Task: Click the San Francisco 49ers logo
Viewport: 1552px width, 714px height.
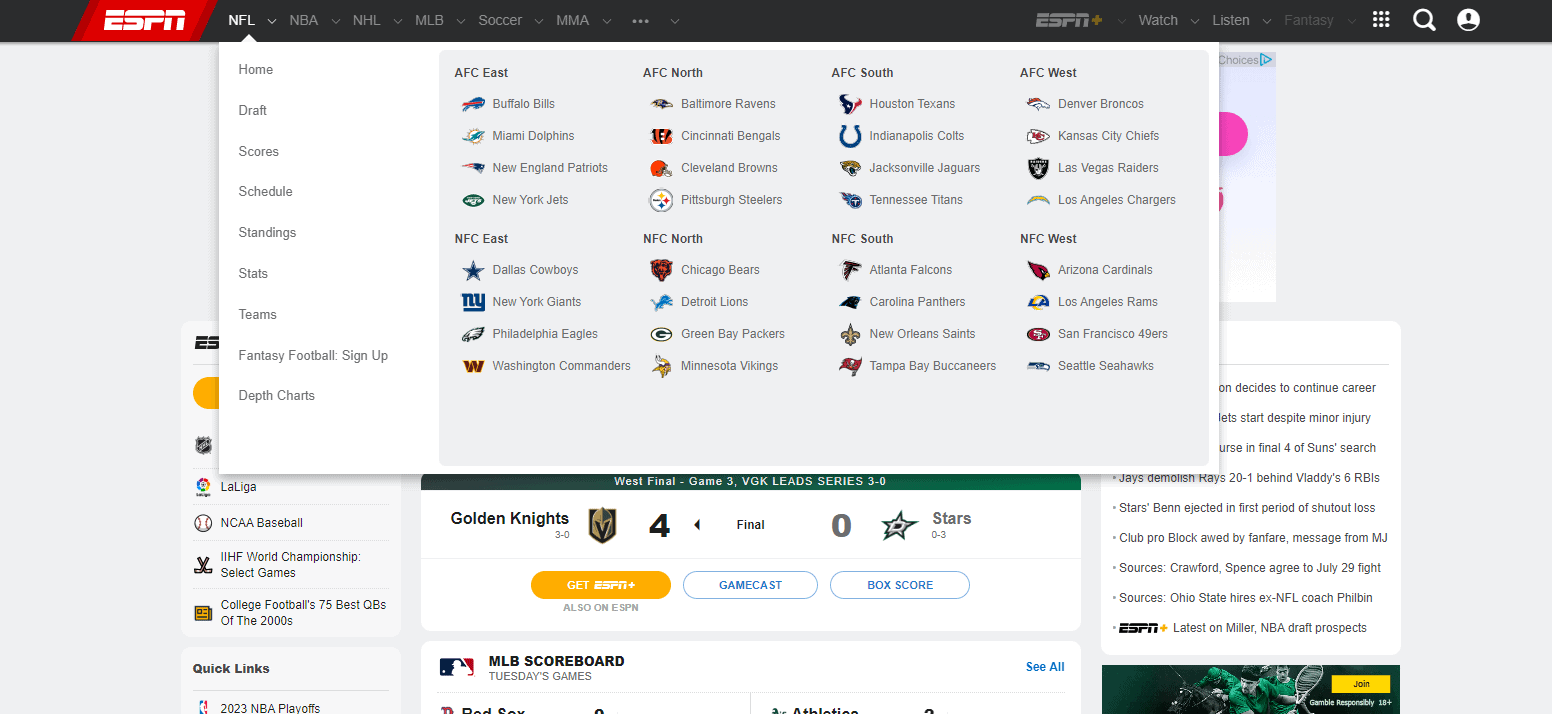Action: (x=1038, y=334)
